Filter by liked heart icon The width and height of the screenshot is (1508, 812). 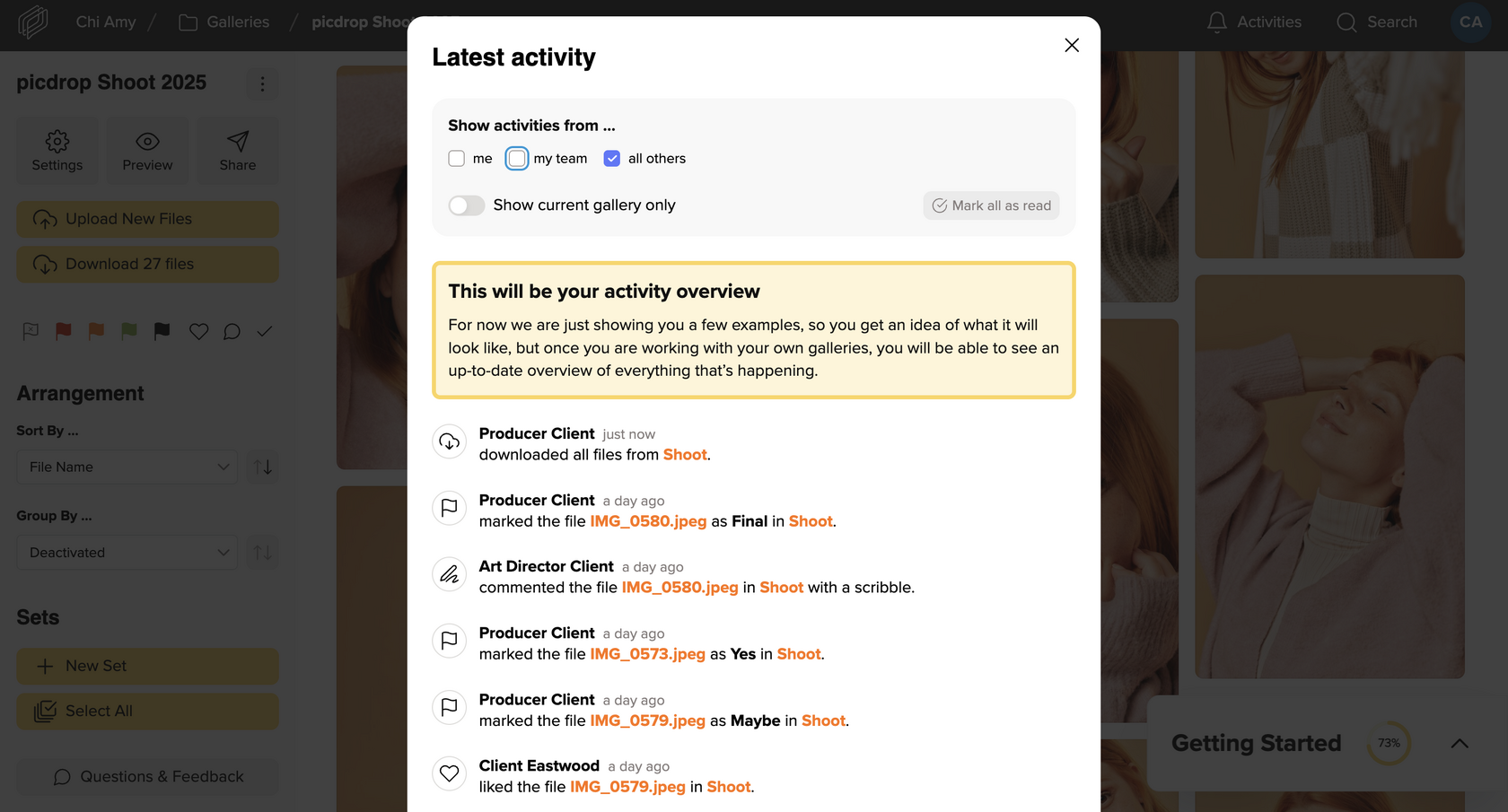(x=199, y=331)
